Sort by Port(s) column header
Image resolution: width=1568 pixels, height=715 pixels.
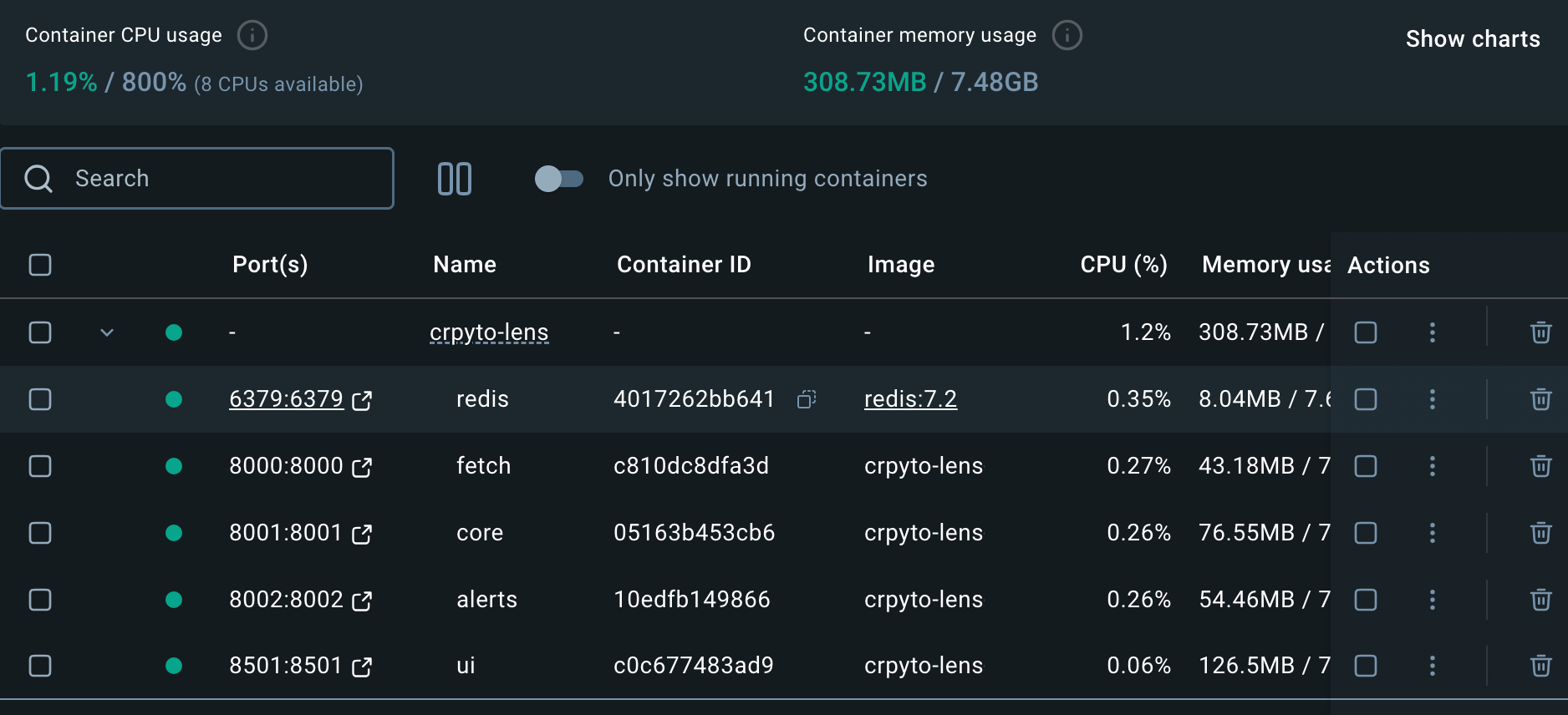[x=270, y=265]
